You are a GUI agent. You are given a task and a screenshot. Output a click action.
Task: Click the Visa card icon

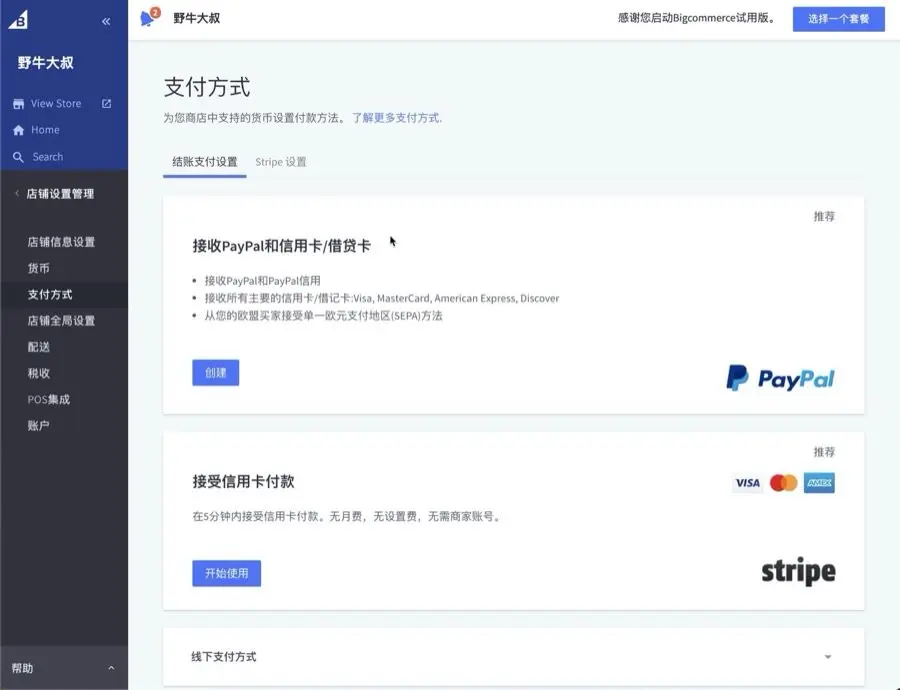(747, 483)
